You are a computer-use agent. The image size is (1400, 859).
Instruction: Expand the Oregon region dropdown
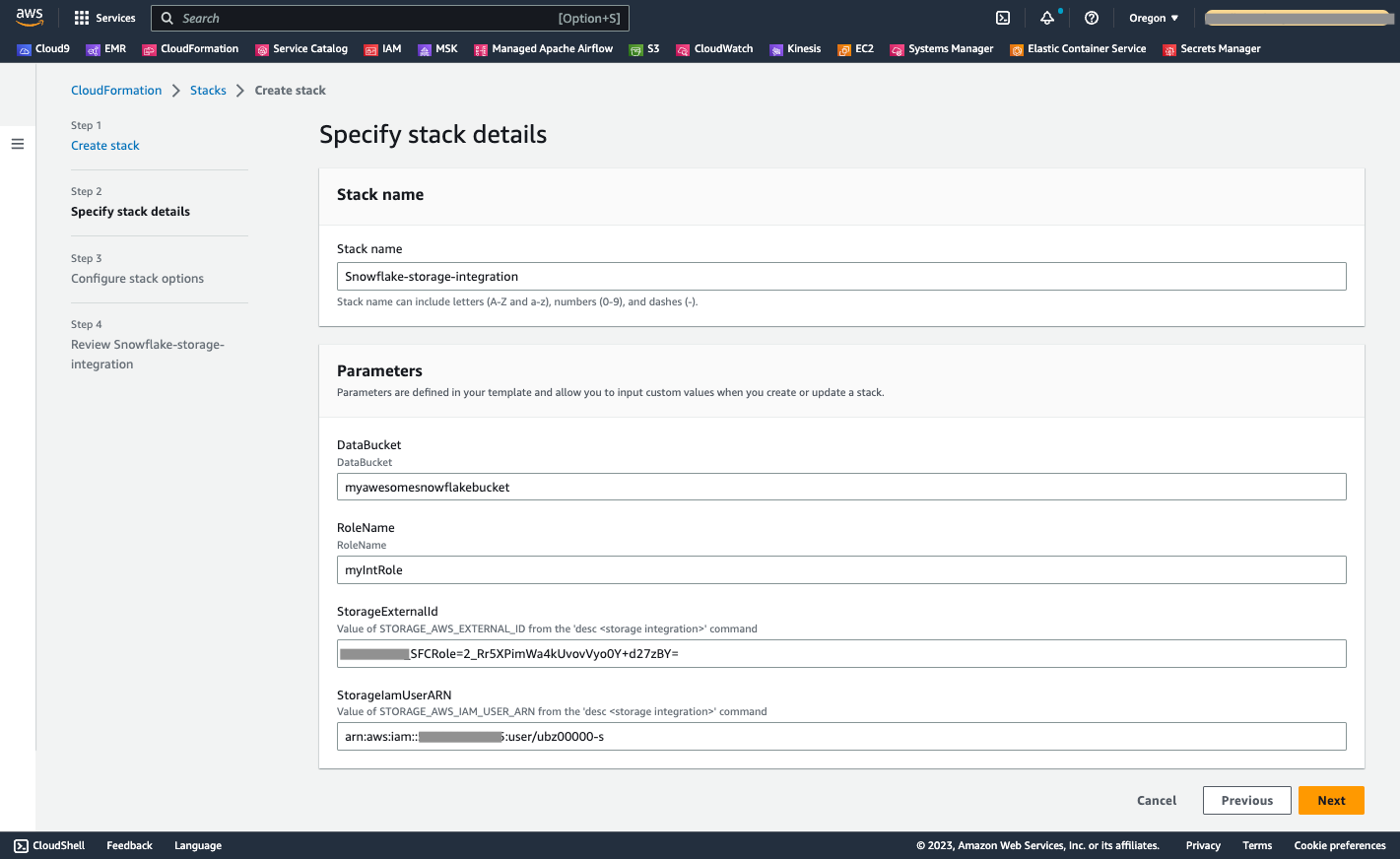tap(1154, 18)
